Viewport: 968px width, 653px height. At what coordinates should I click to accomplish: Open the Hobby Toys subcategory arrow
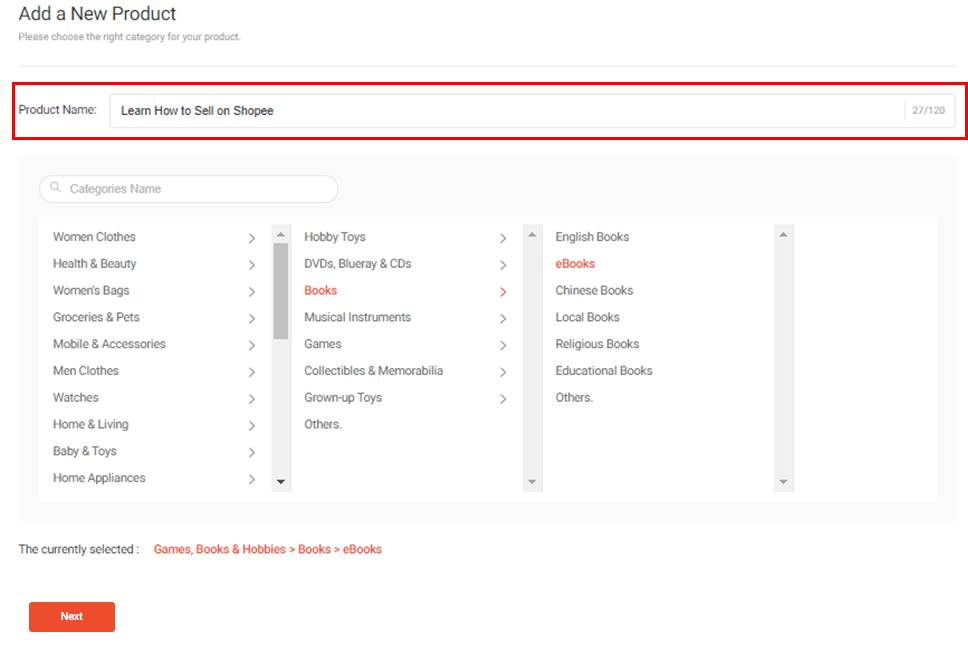pos(503,238)
